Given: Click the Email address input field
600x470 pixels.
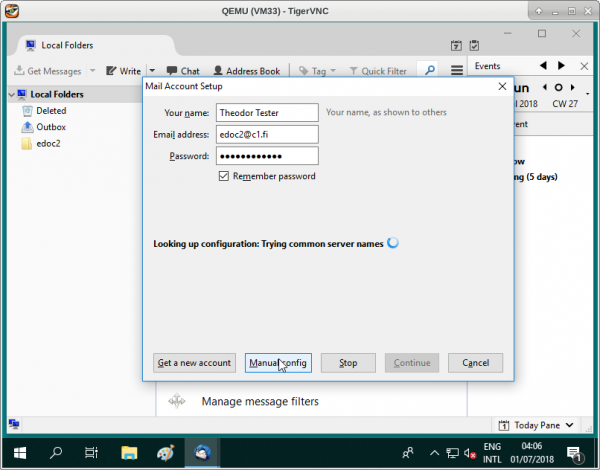Looking at the screenshot, I should [x=267, y=134].
